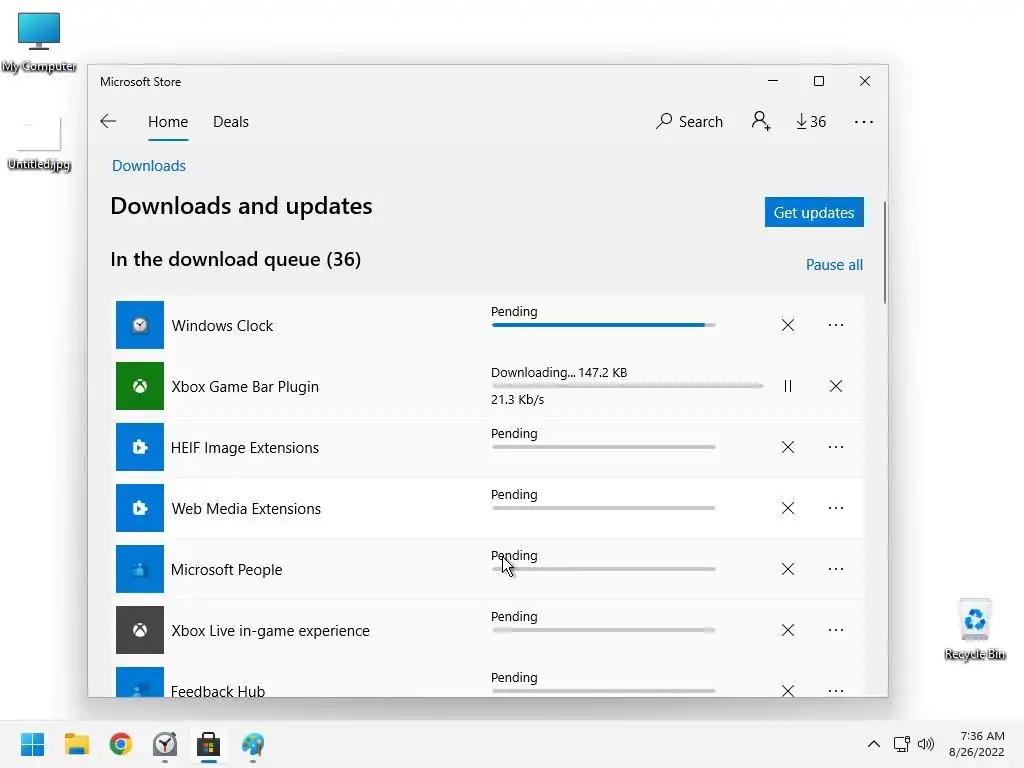Open the clock and date 7:36 AM

(x=977, y=744)
